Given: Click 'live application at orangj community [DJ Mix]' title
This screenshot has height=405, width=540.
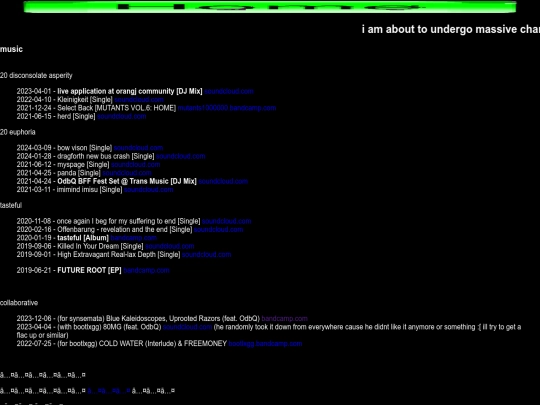Looking at the screenshot, I should pos(130,91).
